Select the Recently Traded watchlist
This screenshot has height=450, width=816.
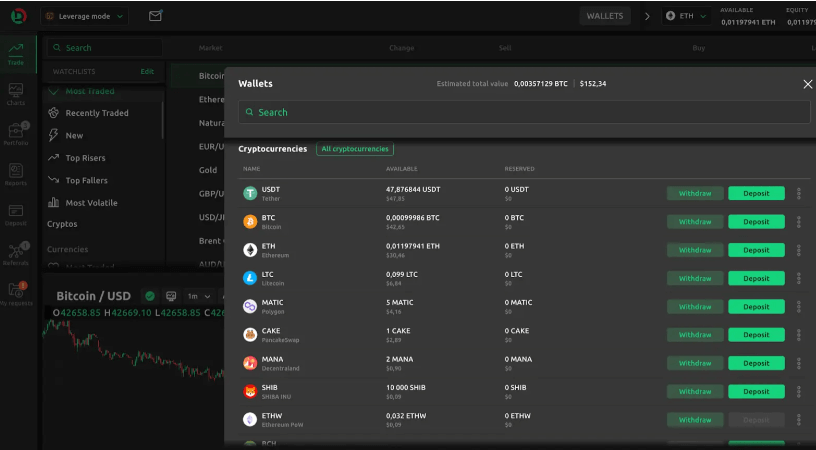(x=97, y=113)
